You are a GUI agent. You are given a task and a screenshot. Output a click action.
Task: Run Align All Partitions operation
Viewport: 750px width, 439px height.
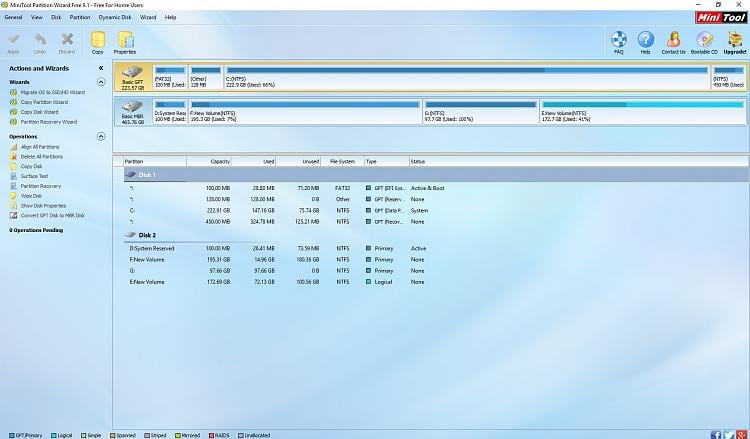(x=40, y=147)
